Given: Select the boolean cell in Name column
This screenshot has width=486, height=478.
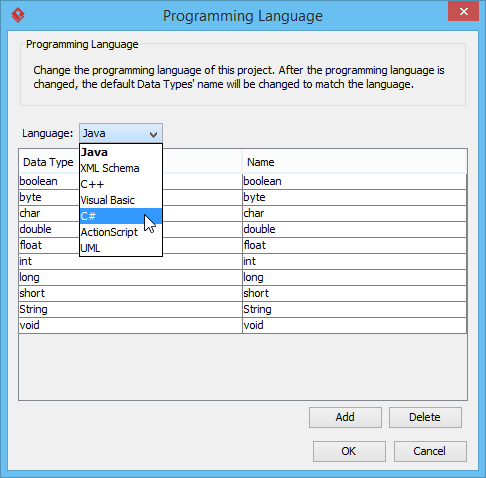Looking at the screenshot, I should pos(354,181).
